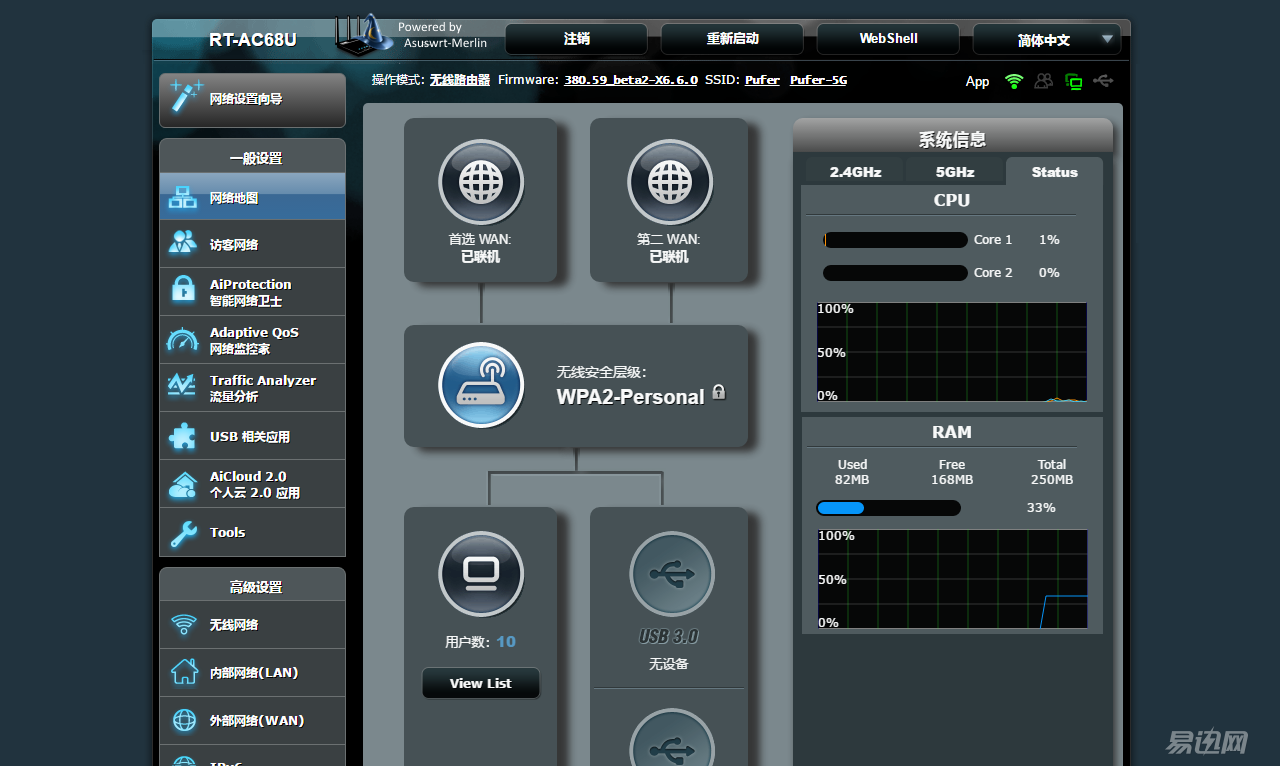Open the 访客网络 guest network icon

(183, 243)
